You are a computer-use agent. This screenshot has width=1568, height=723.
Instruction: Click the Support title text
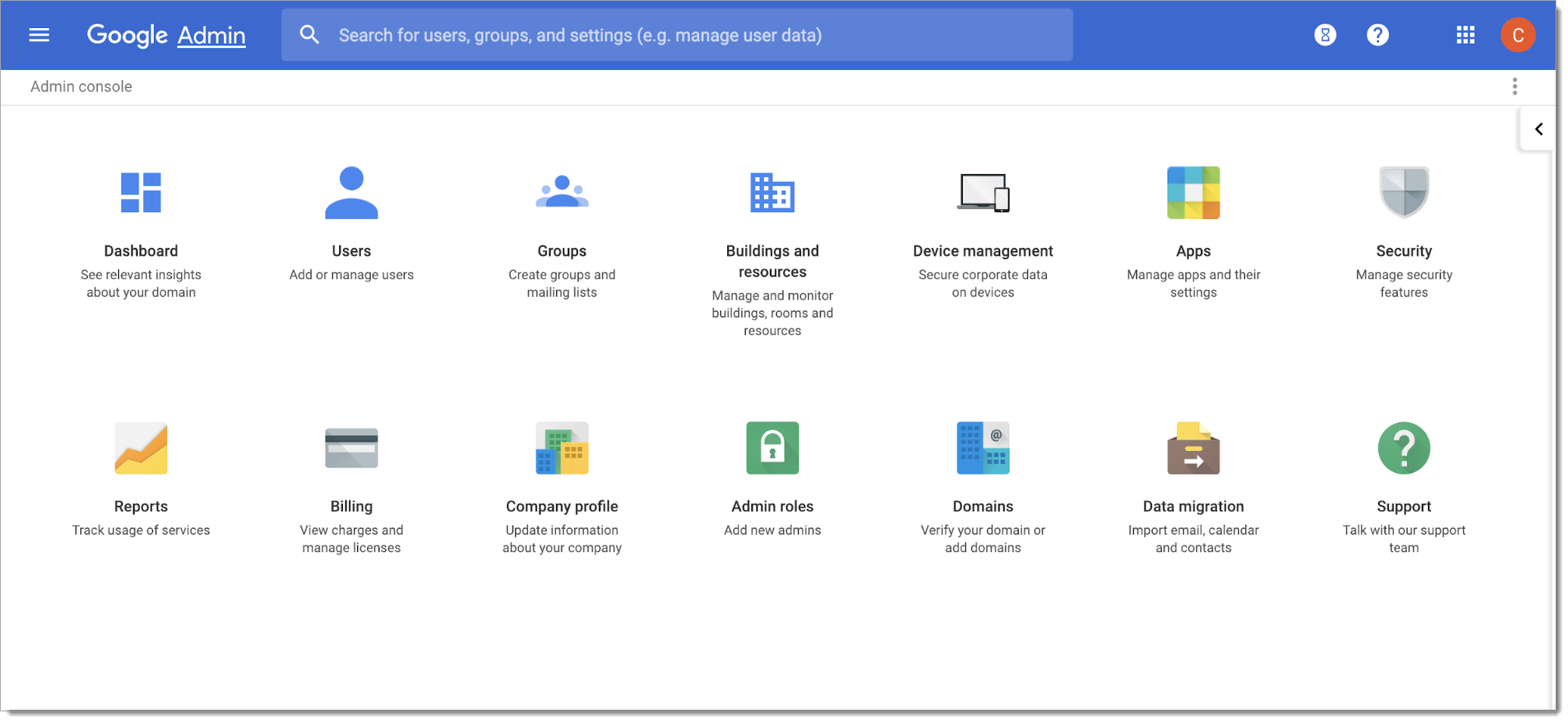1404,506
